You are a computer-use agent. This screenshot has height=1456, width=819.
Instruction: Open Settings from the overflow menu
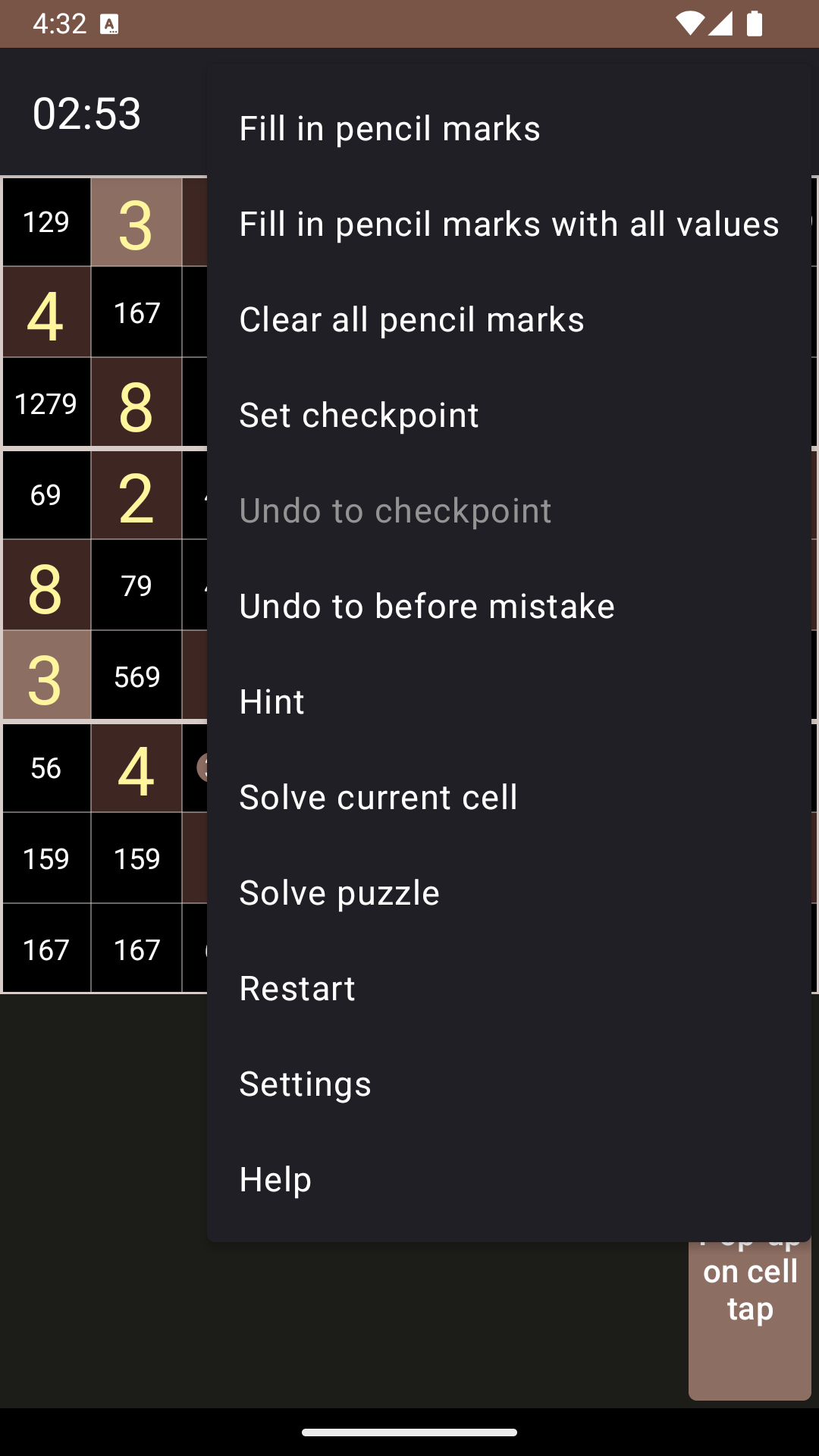[305, 1084]
